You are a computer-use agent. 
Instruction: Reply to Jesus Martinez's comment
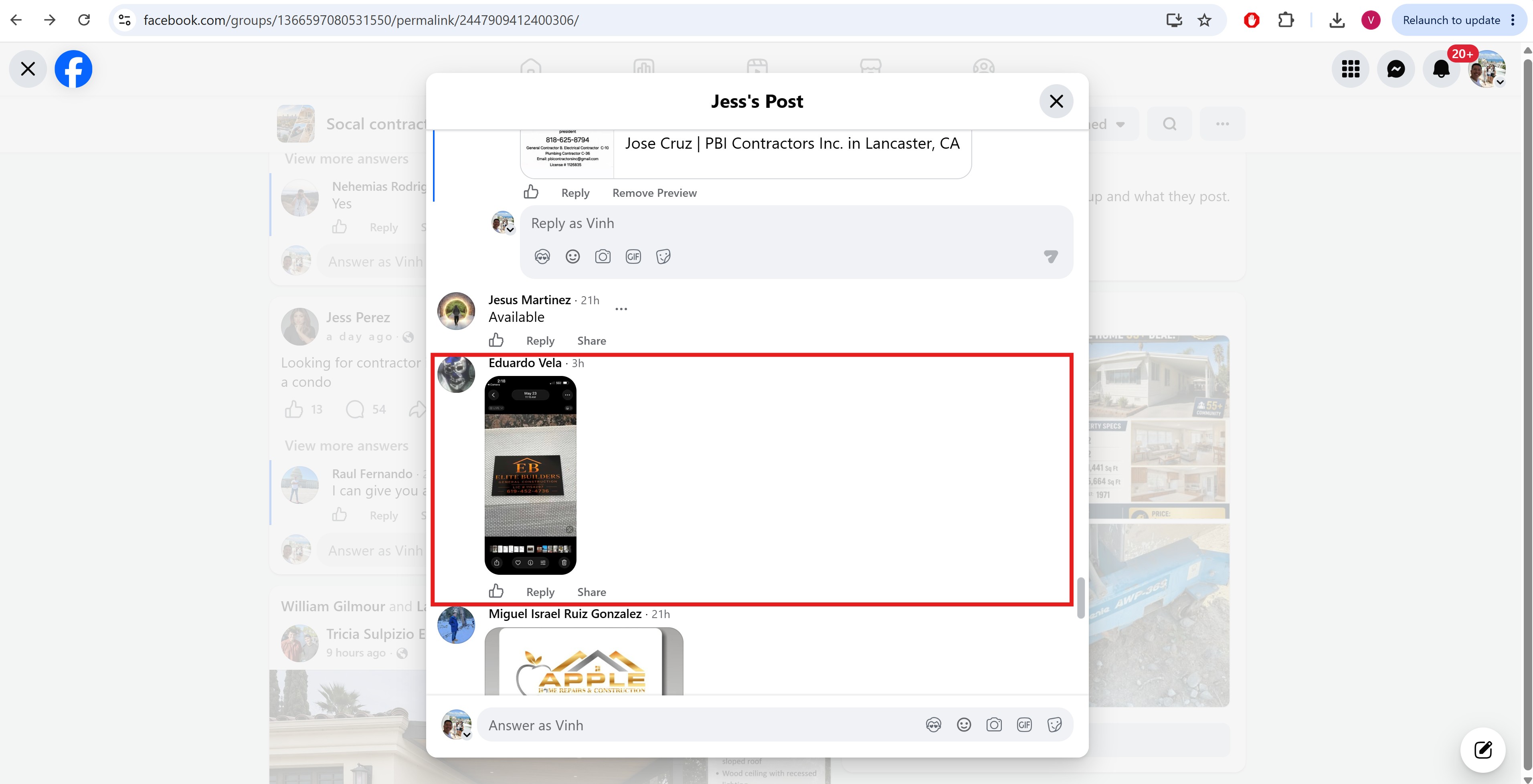tap(540, 341)
